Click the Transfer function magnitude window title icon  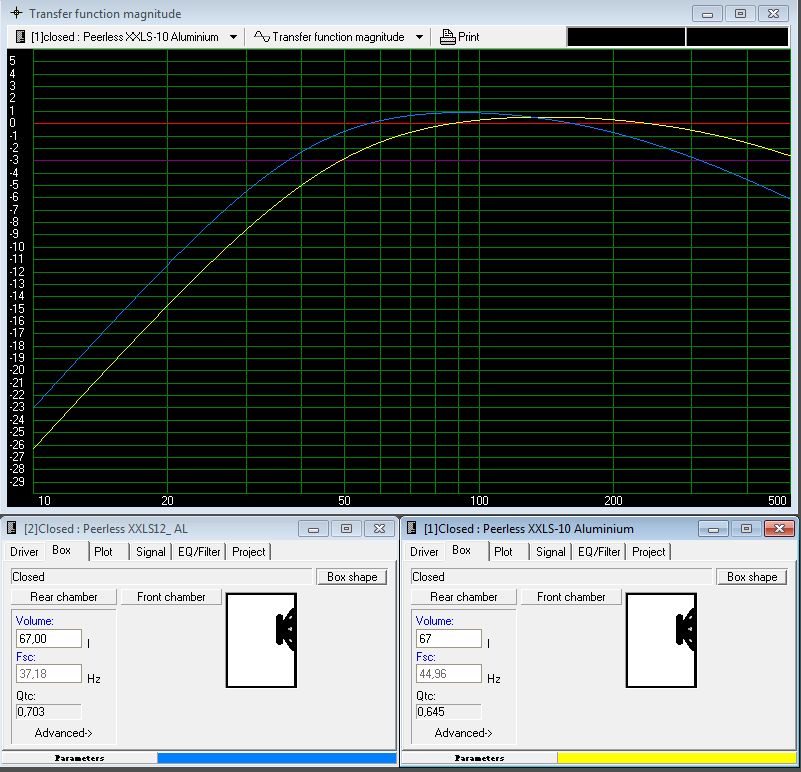click(x=15, y=14)
